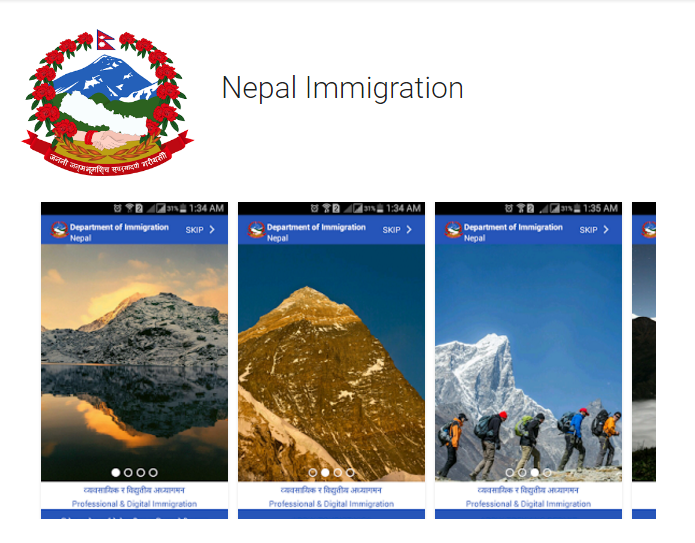The width and height of the screenshot is (695, 543).
Task: Click emblem icon in partially visible fourth screenshot
Action: (648, 229)
